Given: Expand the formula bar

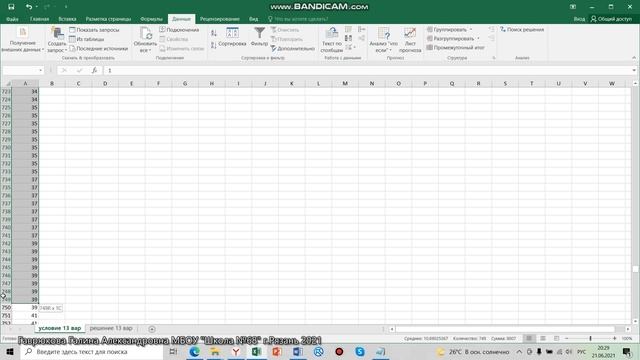Looking at the screenshot, I should tap(634, 70).
